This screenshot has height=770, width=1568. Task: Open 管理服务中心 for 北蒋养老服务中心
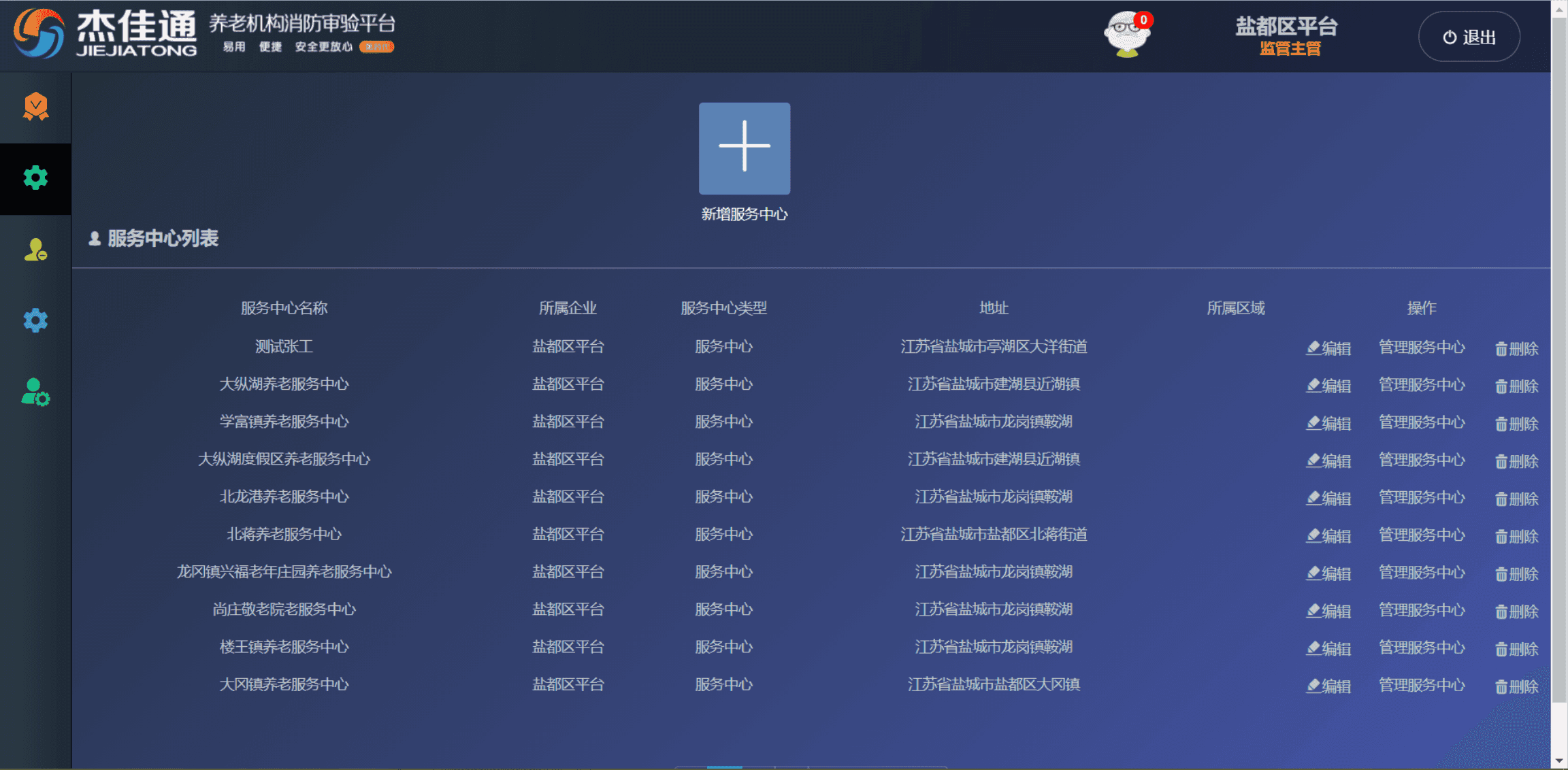point(1422,535)
